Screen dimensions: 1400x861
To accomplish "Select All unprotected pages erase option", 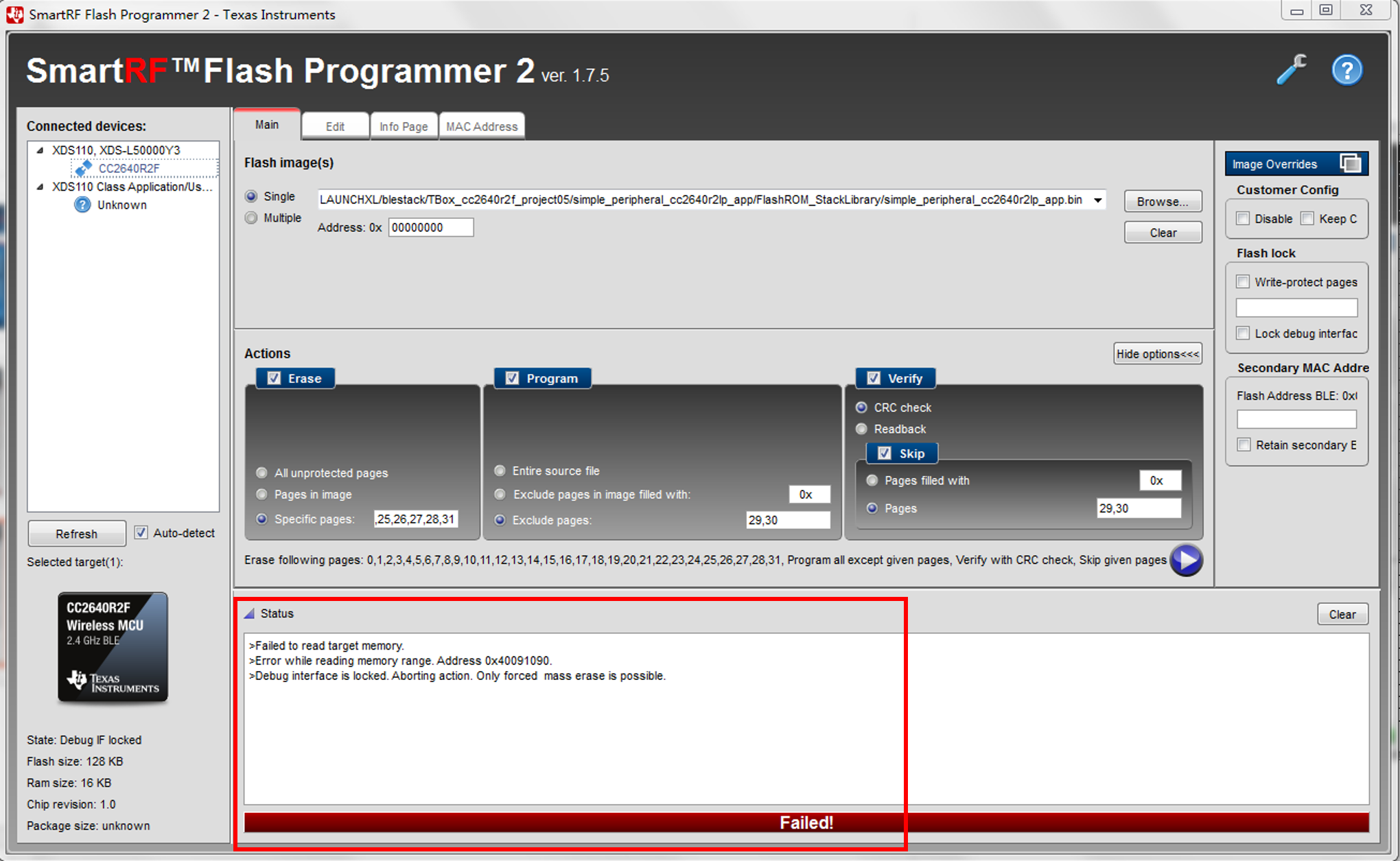I will [x=261, y=473].
